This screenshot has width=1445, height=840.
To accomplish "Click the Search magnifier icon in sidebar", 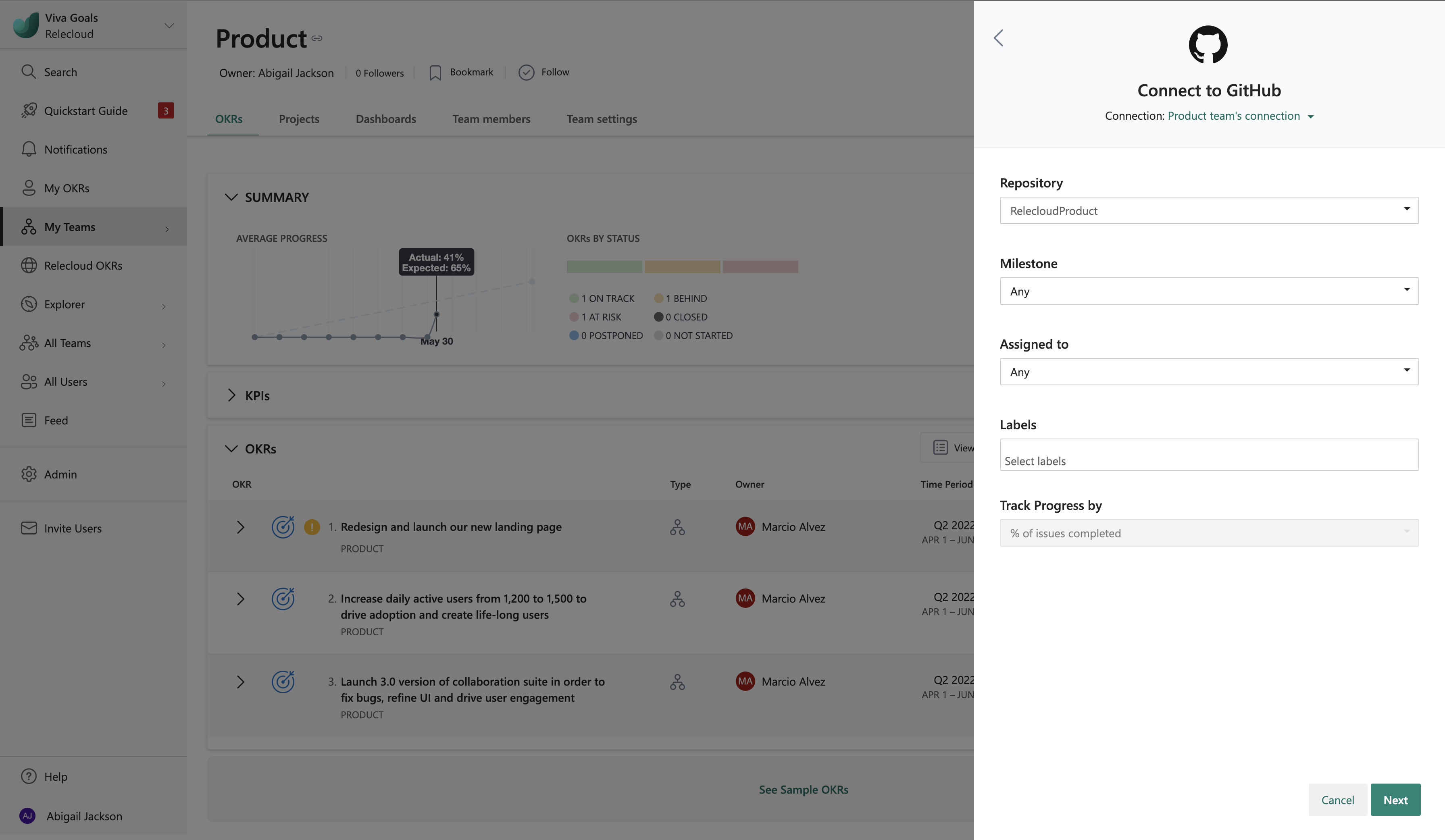I will pos(28,72).
